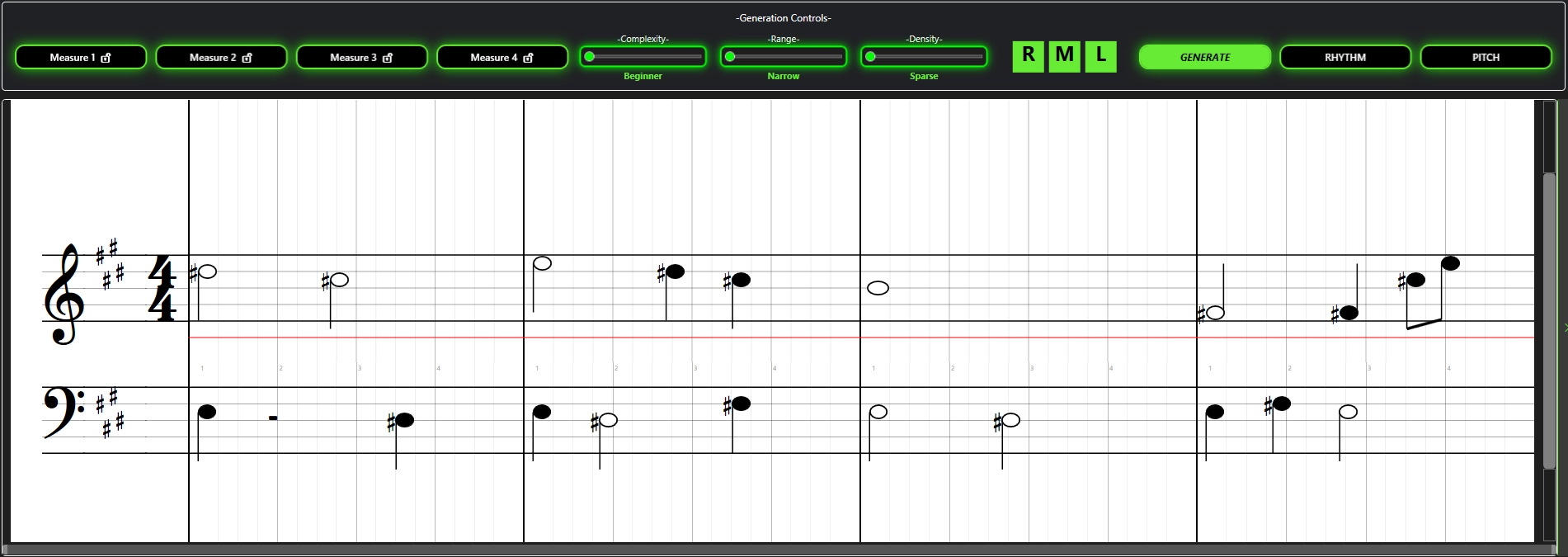Click the RHYTHM button
Image resolution: width=1568 pixels, height=557 pixels.
click(x=1345, y=57)
